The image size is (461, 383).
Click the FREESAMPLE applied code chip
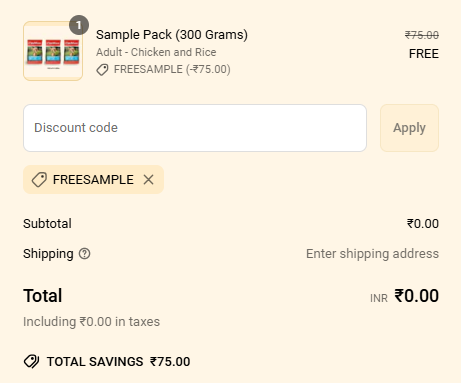point(93,180)
